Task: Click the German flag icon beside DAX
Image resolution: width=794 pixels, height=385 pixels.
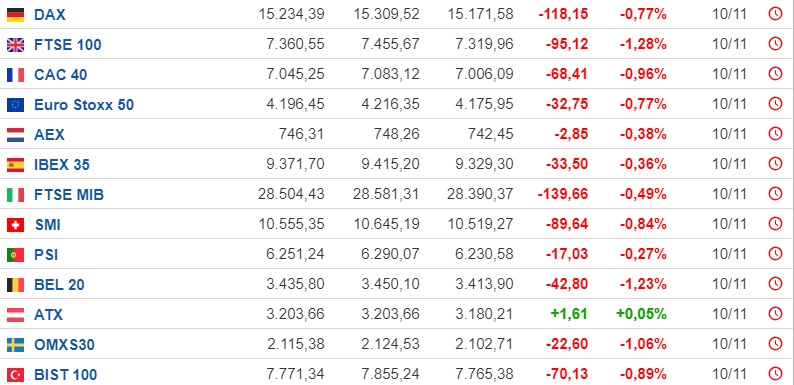Action: (x=15, y=15)
